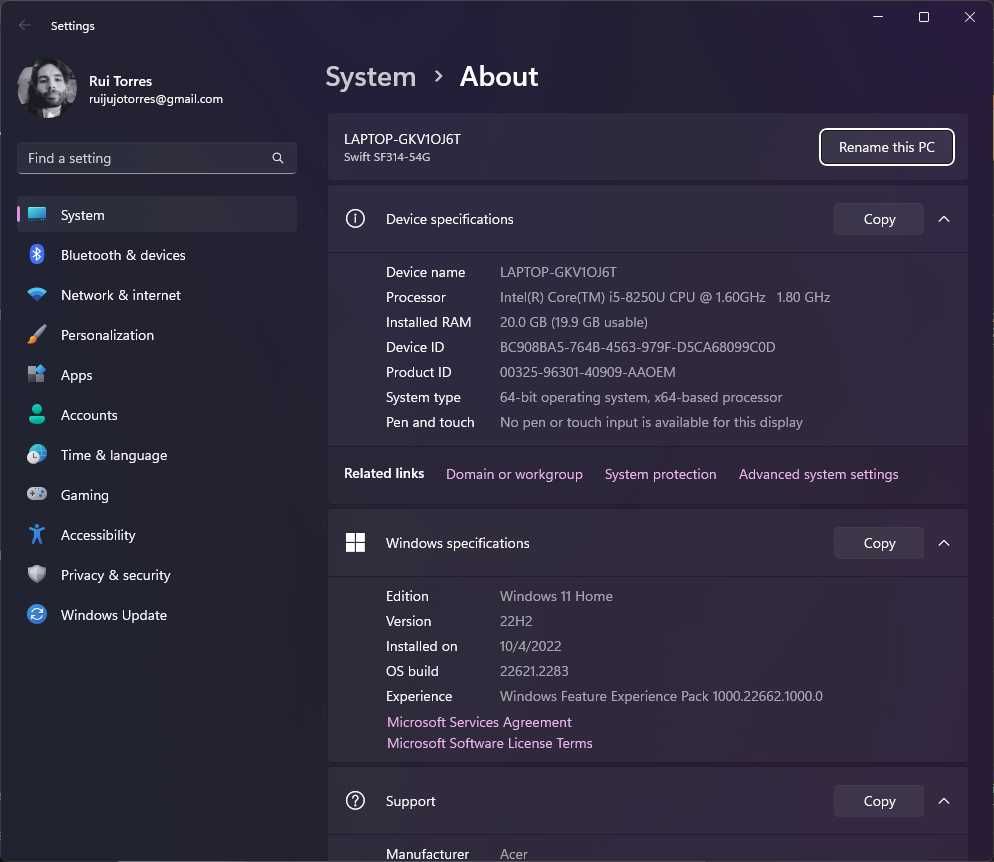Screen dimensions: 994x862
Task: Focus the Find a setting search box
Action: (x=157, y=158)
